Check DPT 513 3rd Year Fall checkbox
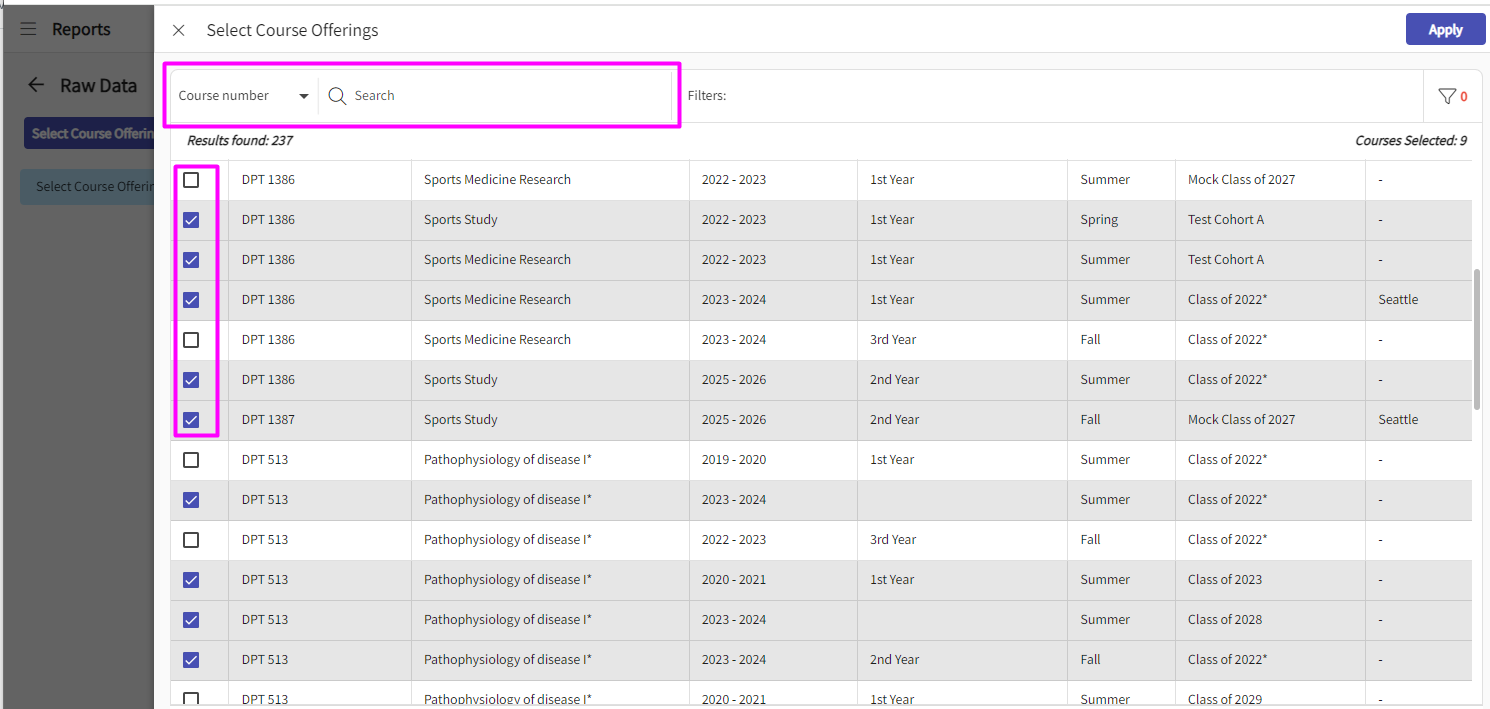The width and height of the screenshot is (1490, 709). pyautogui.click(x=191, y=540)
